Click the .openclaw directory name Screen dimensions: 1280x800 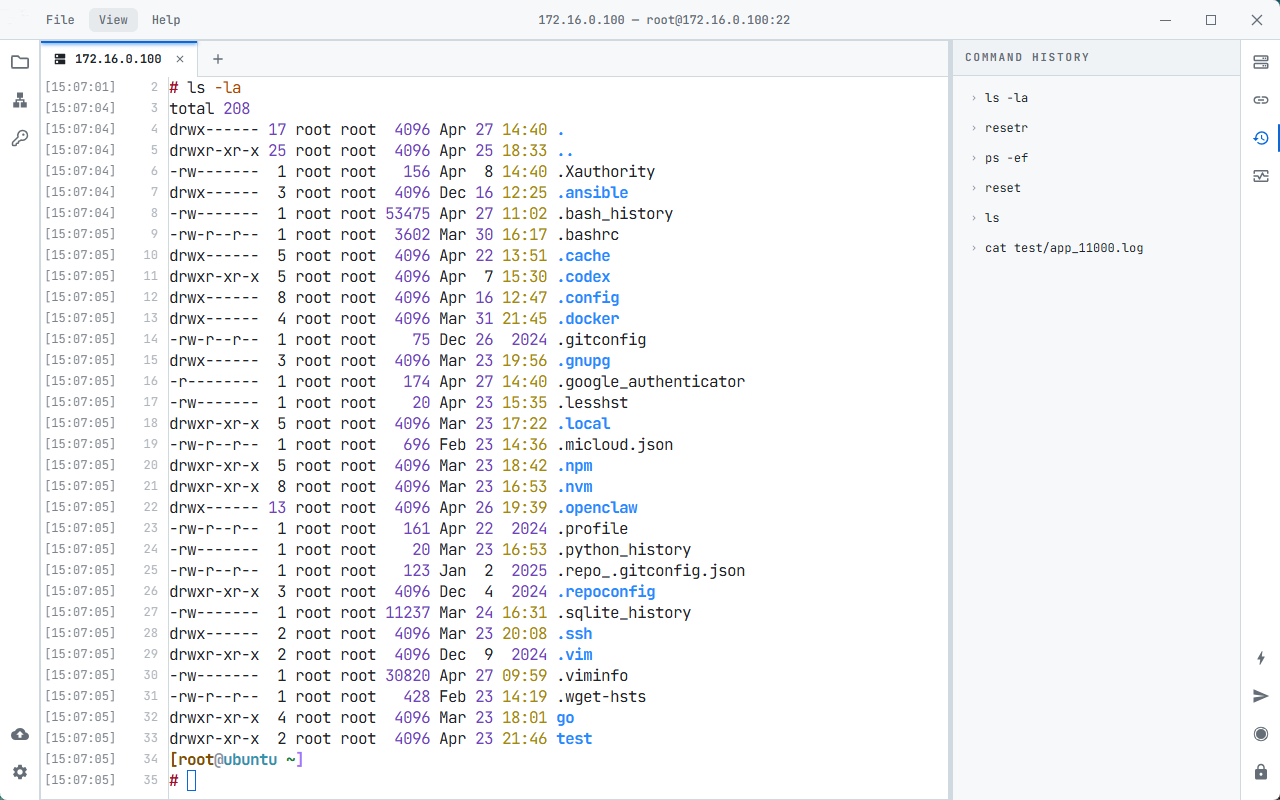[597, 508]
